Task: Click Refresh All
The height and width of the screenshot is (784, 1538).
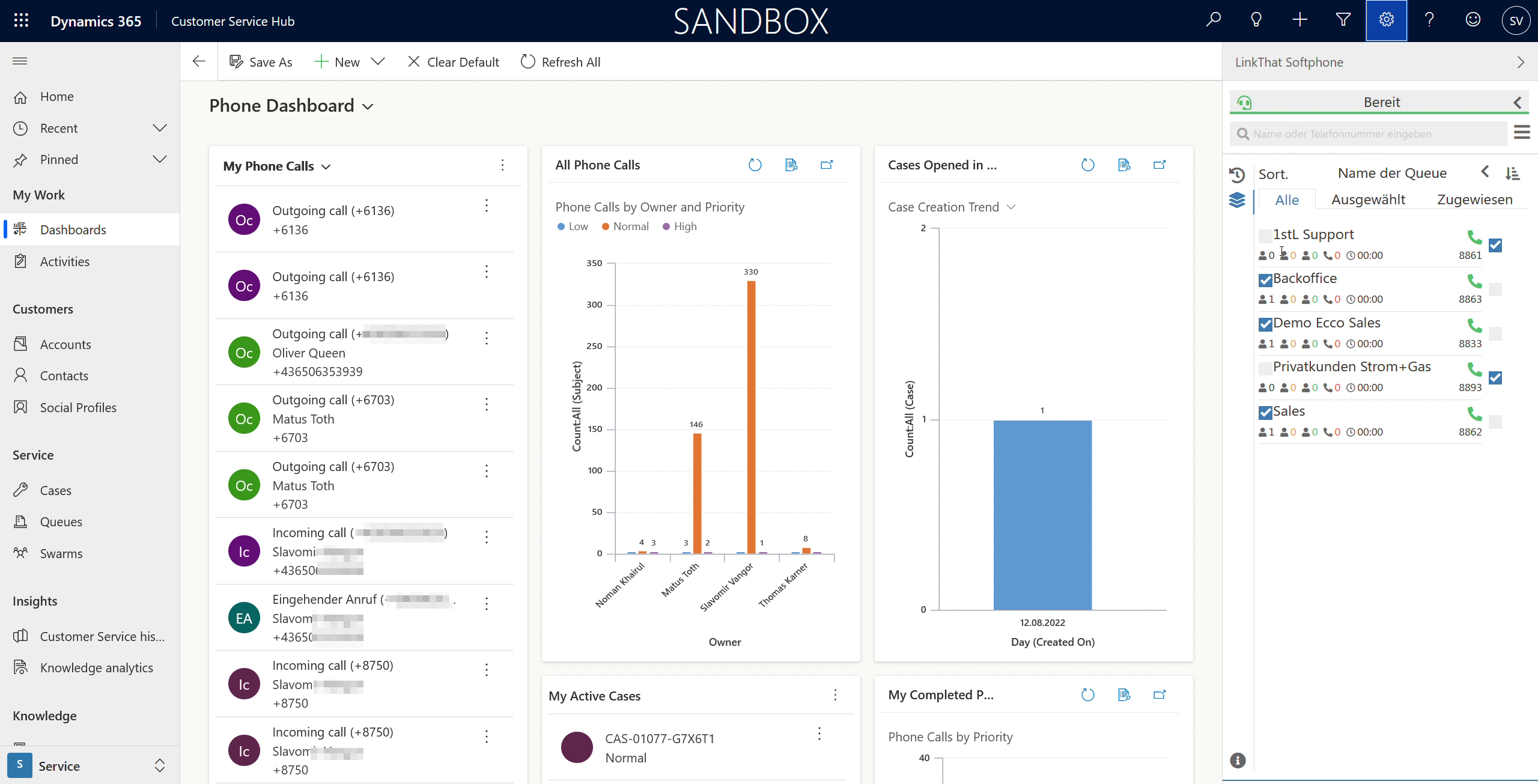Action: click(561, 62)
